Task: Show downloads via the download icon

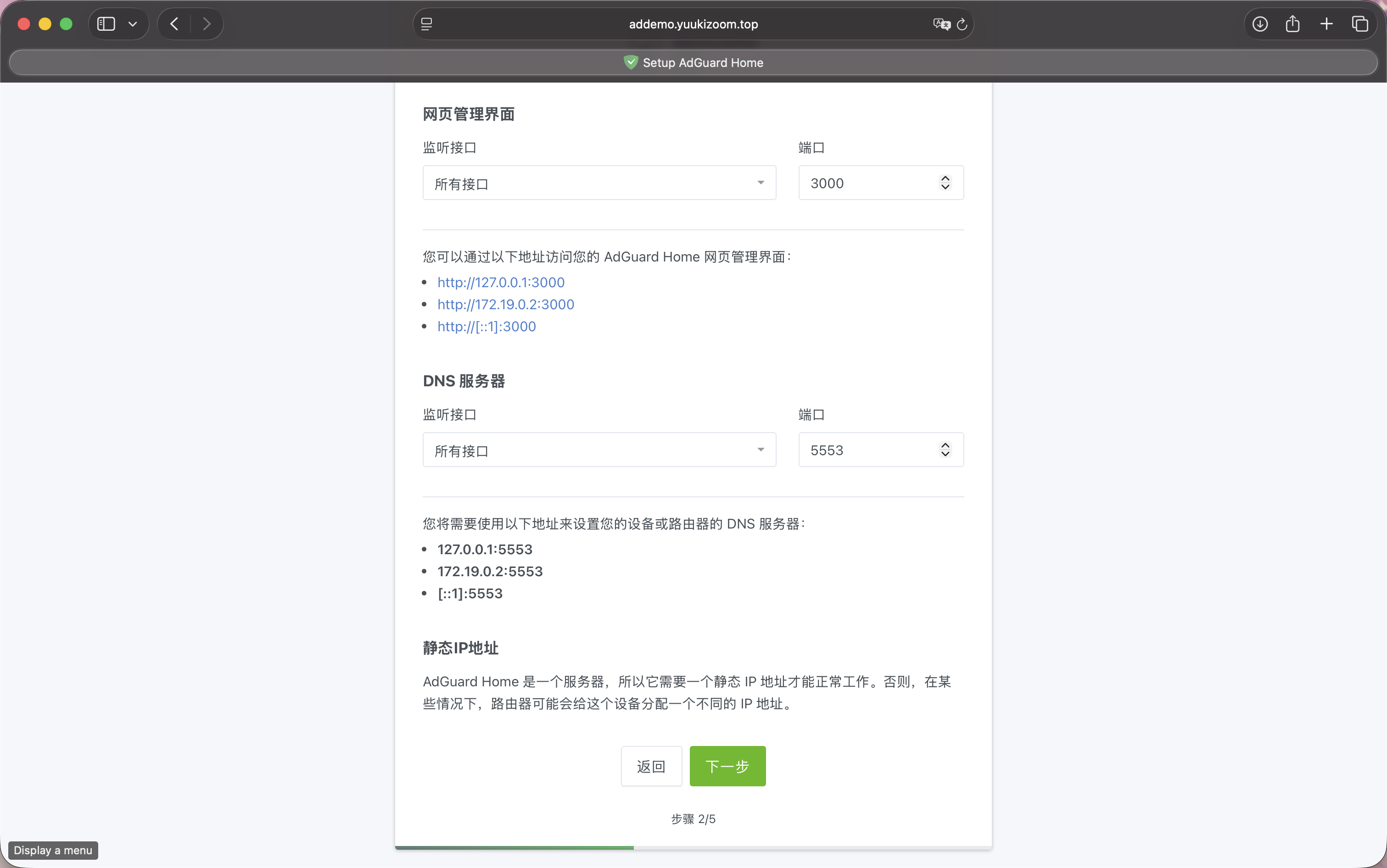Action: tap(1260, 24)
